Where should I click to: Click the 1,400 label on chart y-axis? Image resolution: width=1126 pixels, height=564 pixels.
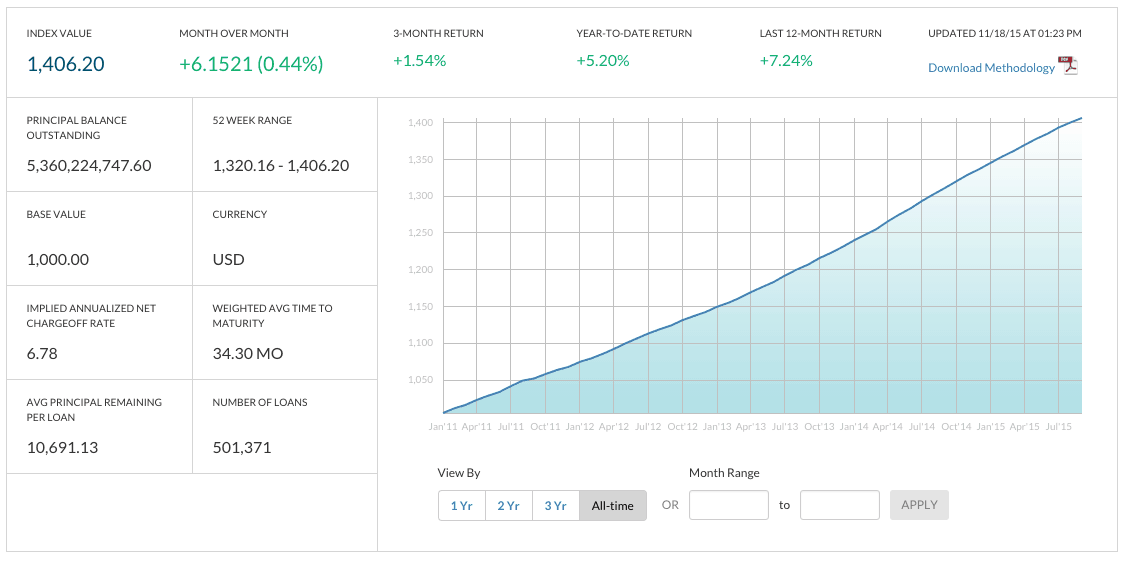tap(420, 123)
